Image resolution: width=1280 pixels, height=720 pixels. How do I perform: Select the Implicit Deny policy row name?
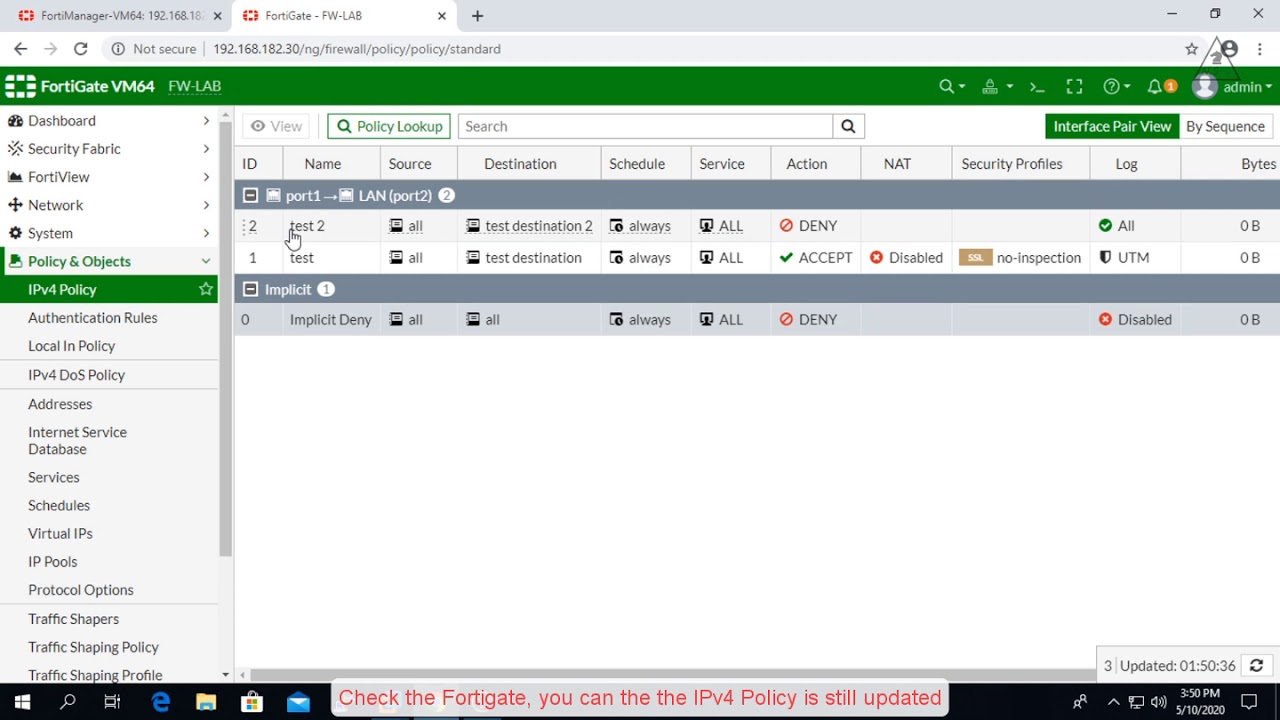(x=330, y=320)
